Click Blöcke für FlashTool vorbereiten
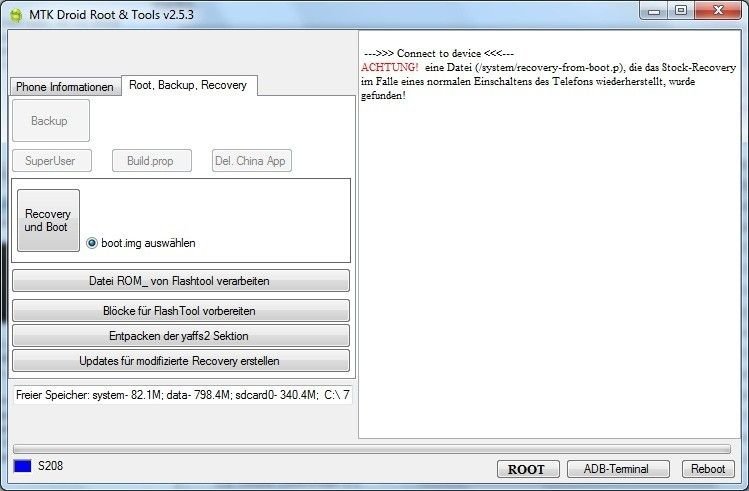 coord(181,311)
